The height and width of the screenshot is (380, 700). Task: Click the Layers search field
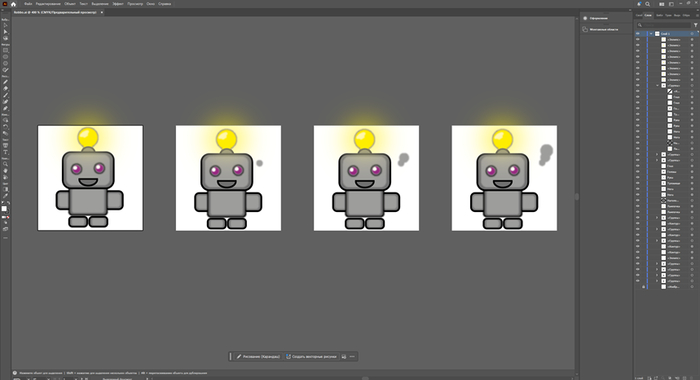(x=664, y=25)
